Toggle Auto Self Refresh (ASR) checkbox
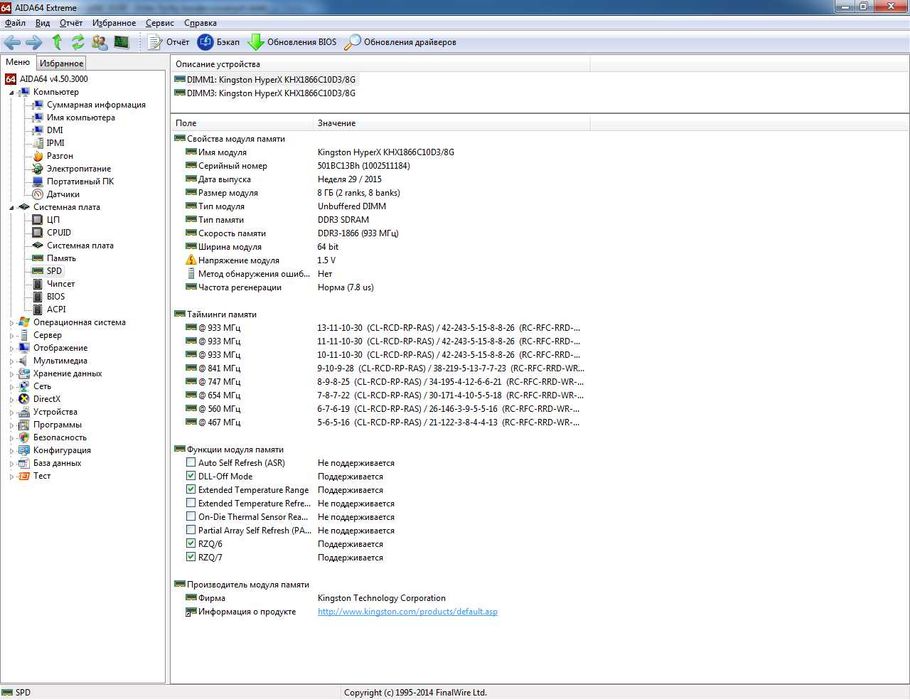Viewport: 910px width, 700px height. pyautogui.click(x=190, y=463)
